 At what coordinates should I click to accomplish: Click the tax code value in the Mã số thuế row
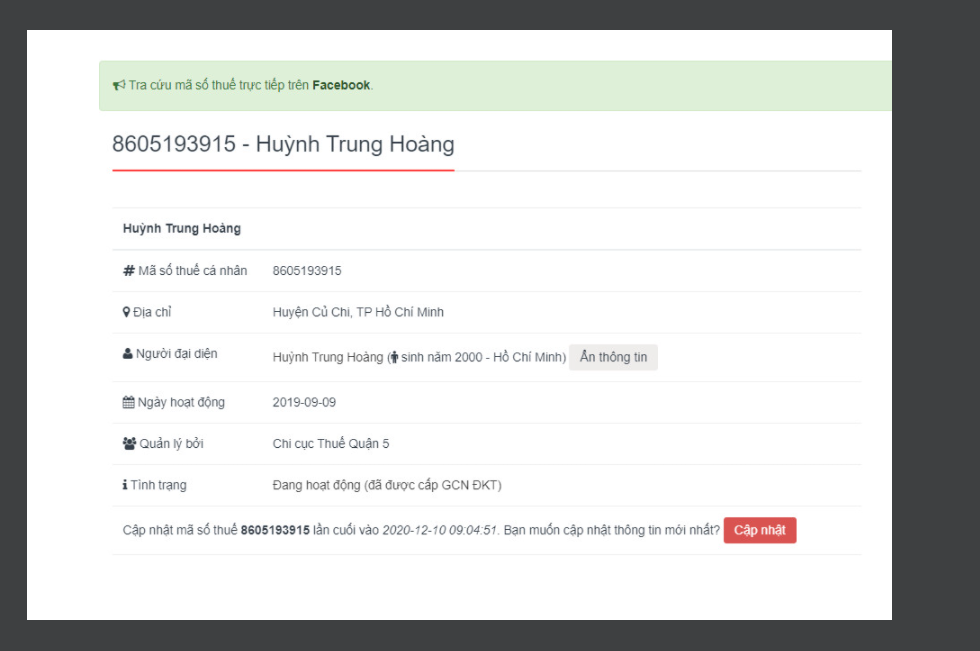(x=307, y=271)
